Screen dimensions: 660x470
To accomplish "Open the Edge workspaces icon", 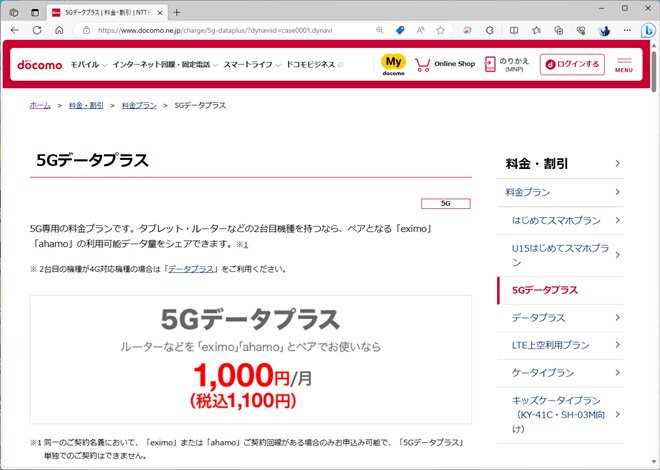I will coord(13,13).
